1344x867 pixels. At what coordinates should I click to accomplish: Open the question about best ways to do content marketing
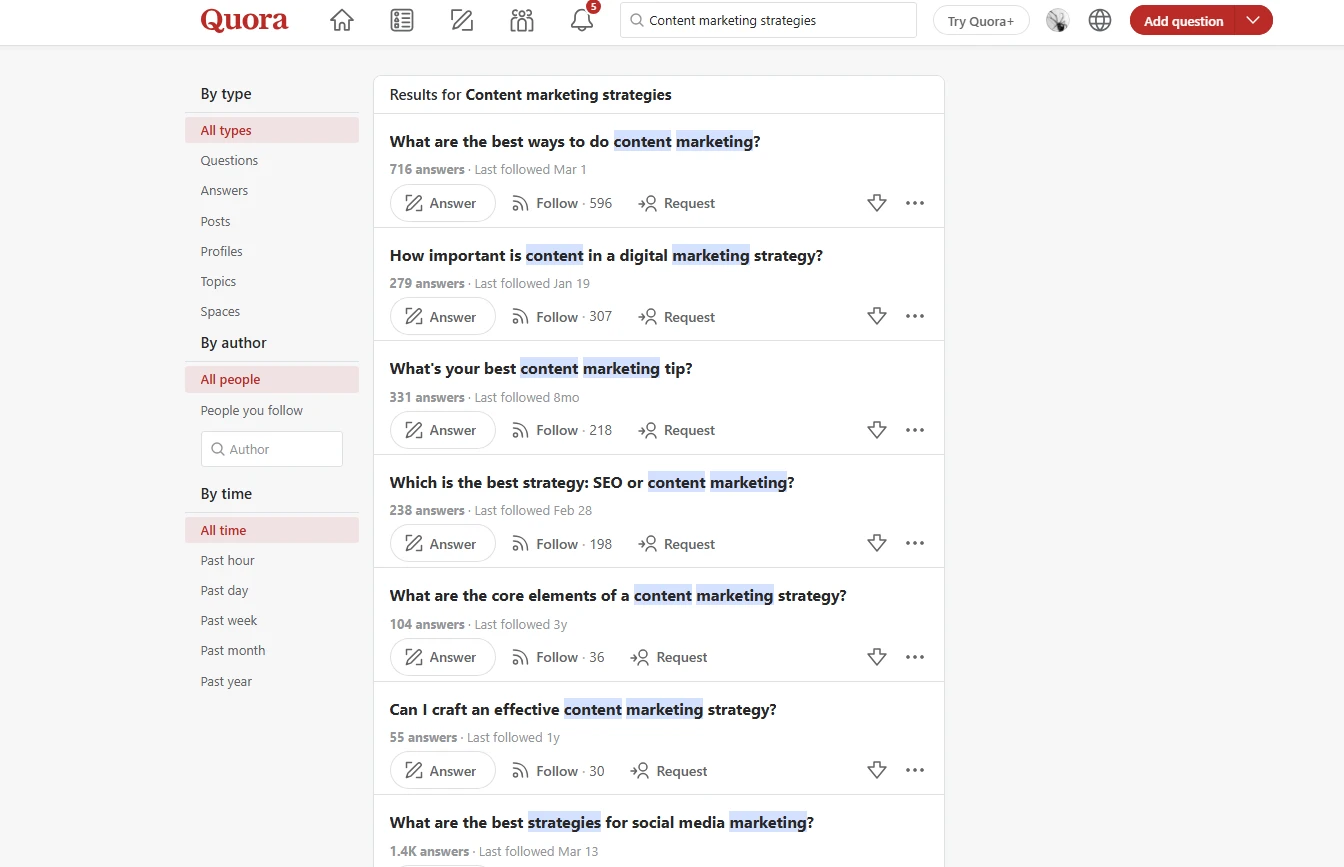[x=574, y=142]
